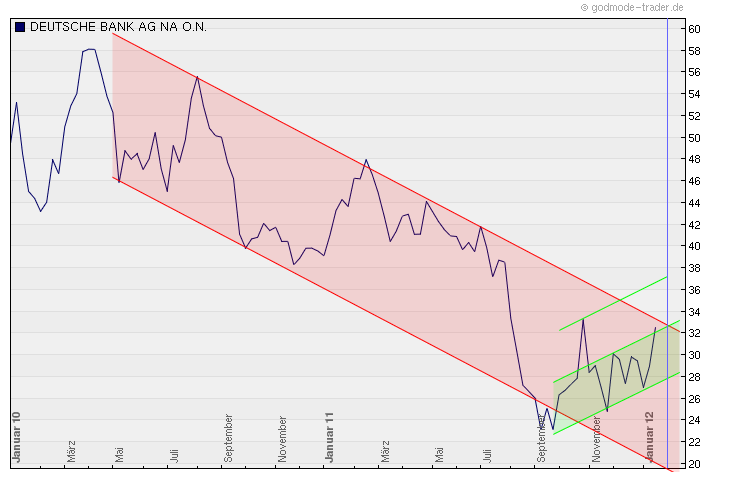
Task: Click the 'Mai' label after Januar 10
Action: pyautogui.click(x=119, y=455)
